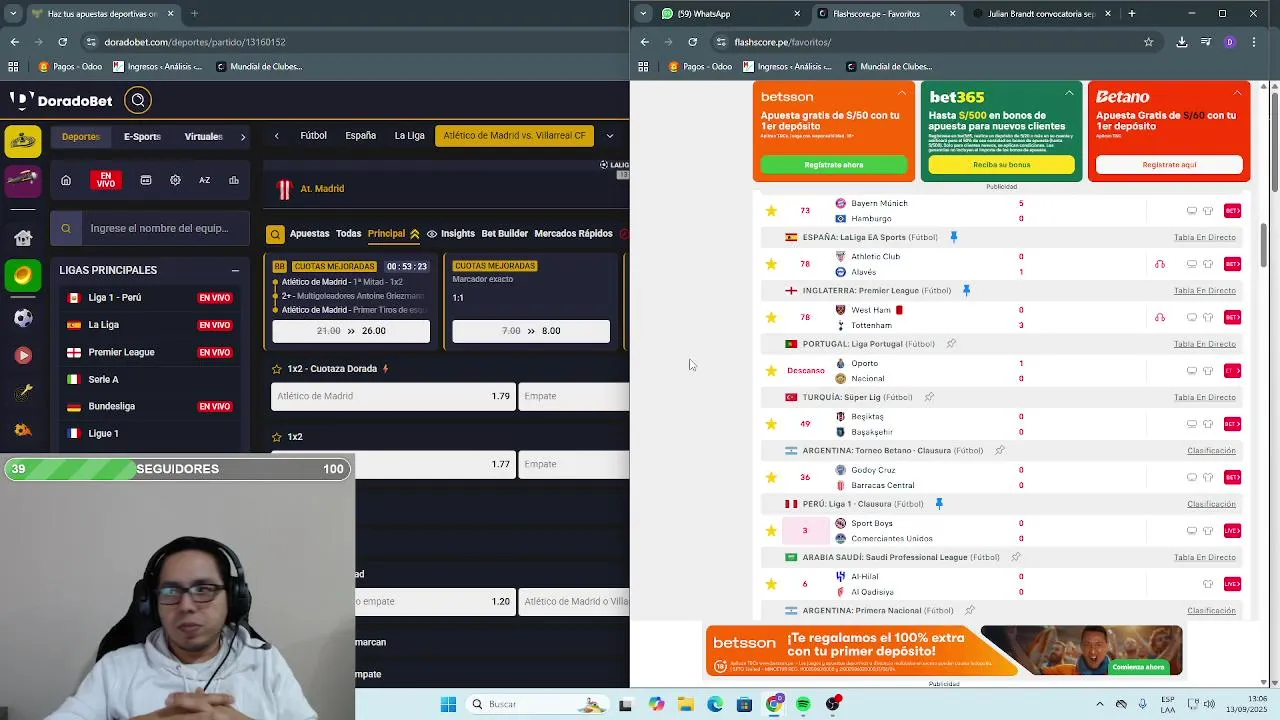Open the gear settings icon in DoradoBet
This screenshot has height=720, width=1280.
click(x=175, y=180)
